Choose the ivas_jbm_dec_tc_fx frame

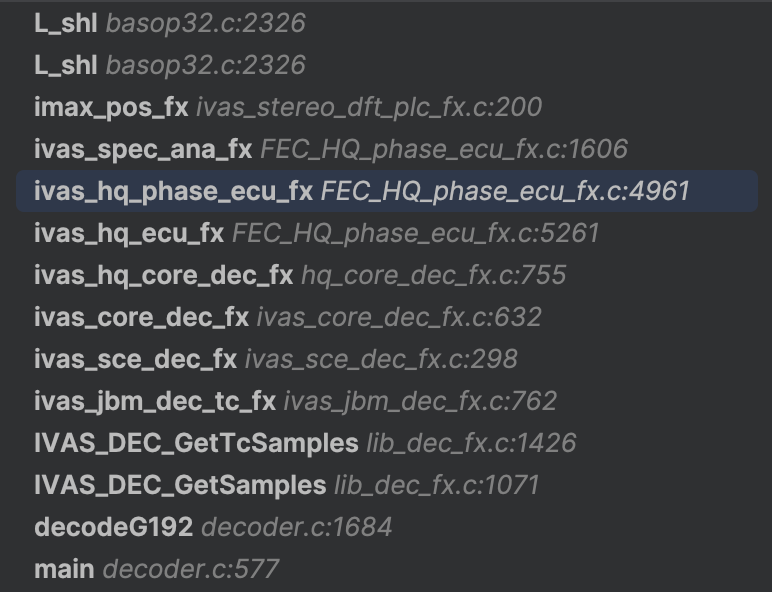tap(155, 401)
